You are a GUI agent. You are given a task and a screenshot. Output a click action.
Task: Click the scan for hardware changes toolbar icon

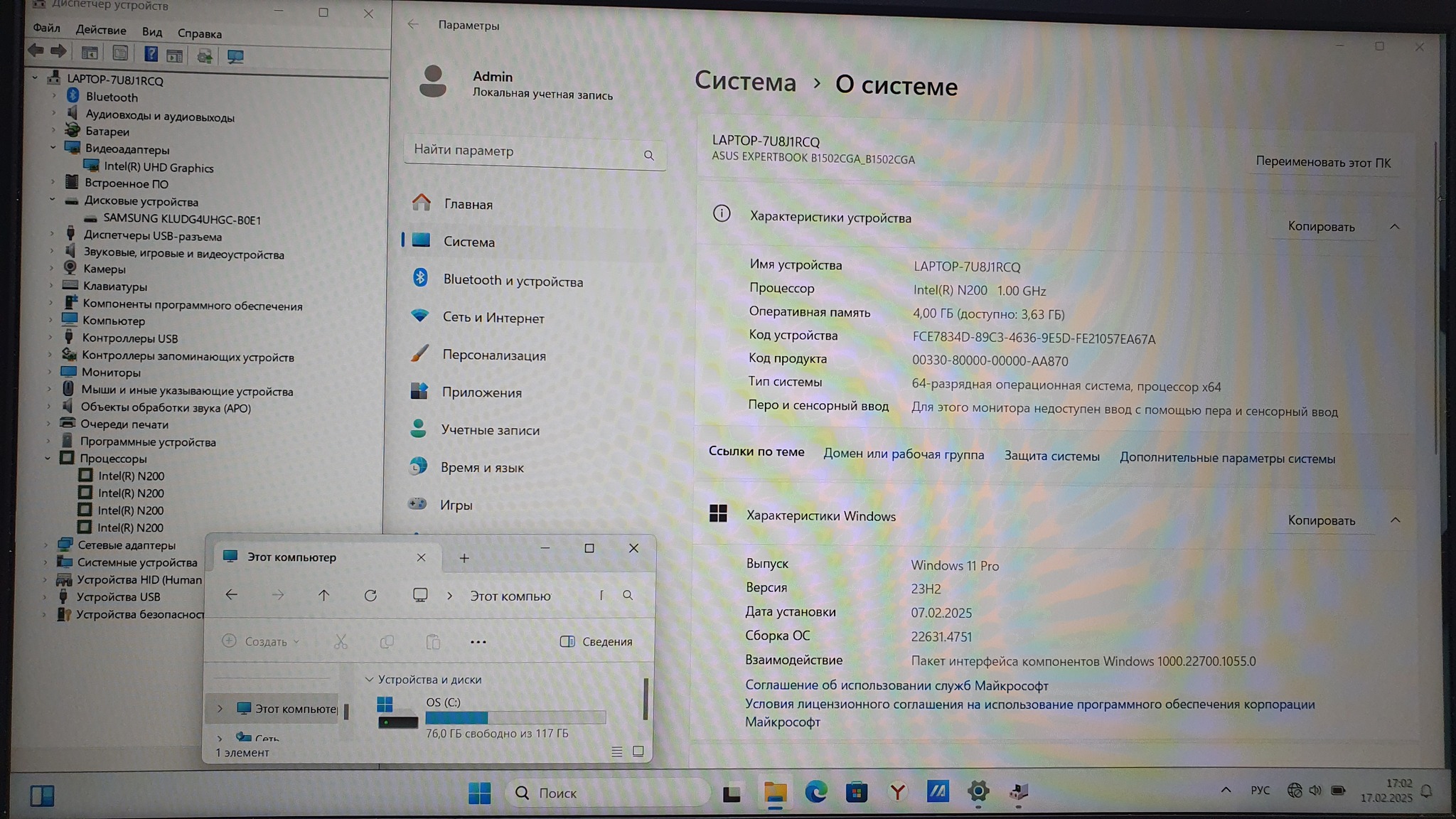point(235,55)
